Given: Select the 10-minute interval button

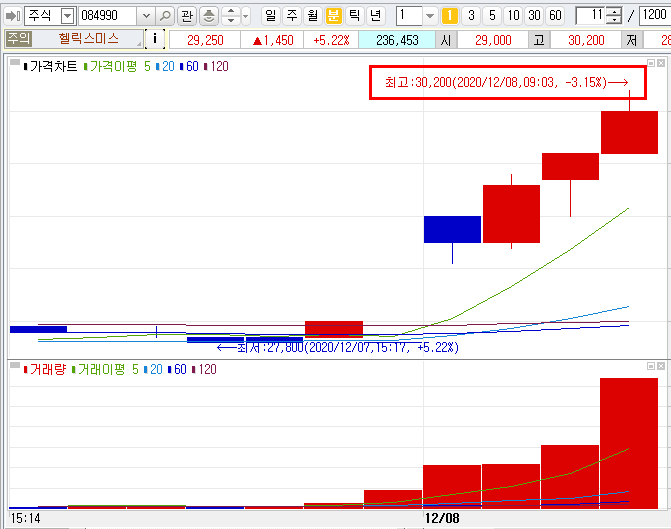Looking at the screenshot, I should point(513,16).
